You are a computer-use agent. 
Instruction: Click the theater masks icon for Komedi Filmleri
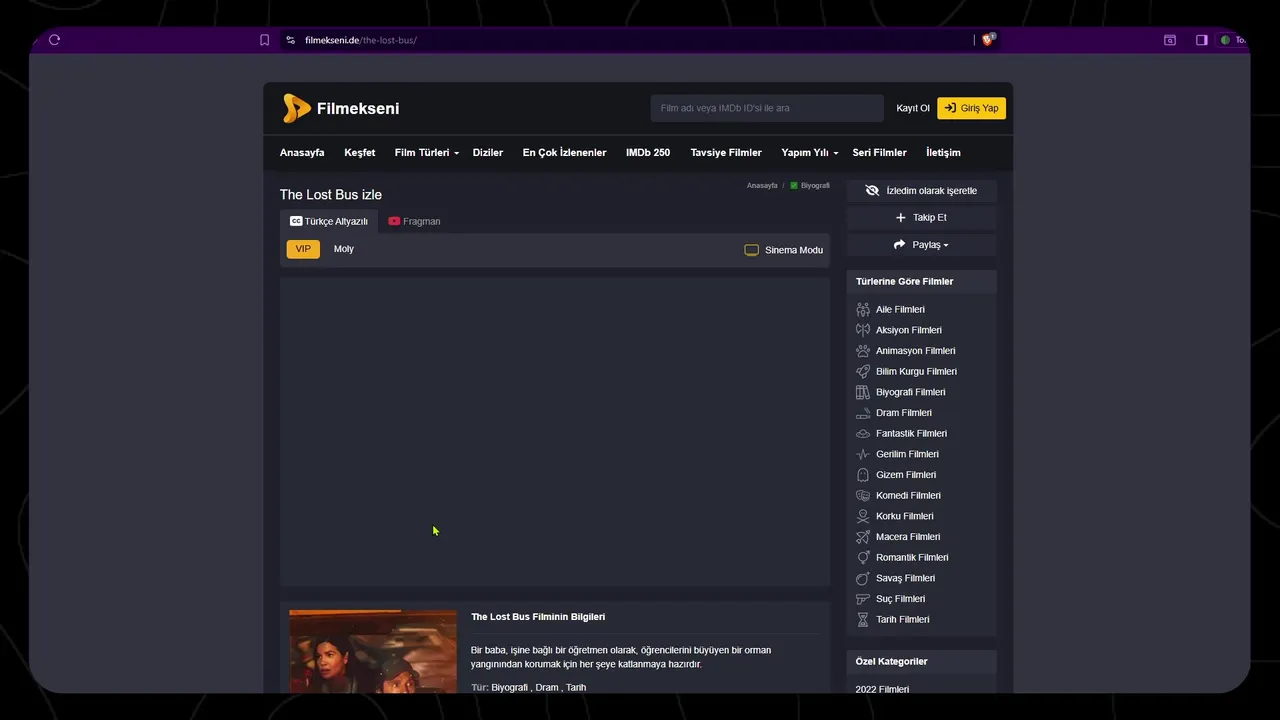[863, 496]
